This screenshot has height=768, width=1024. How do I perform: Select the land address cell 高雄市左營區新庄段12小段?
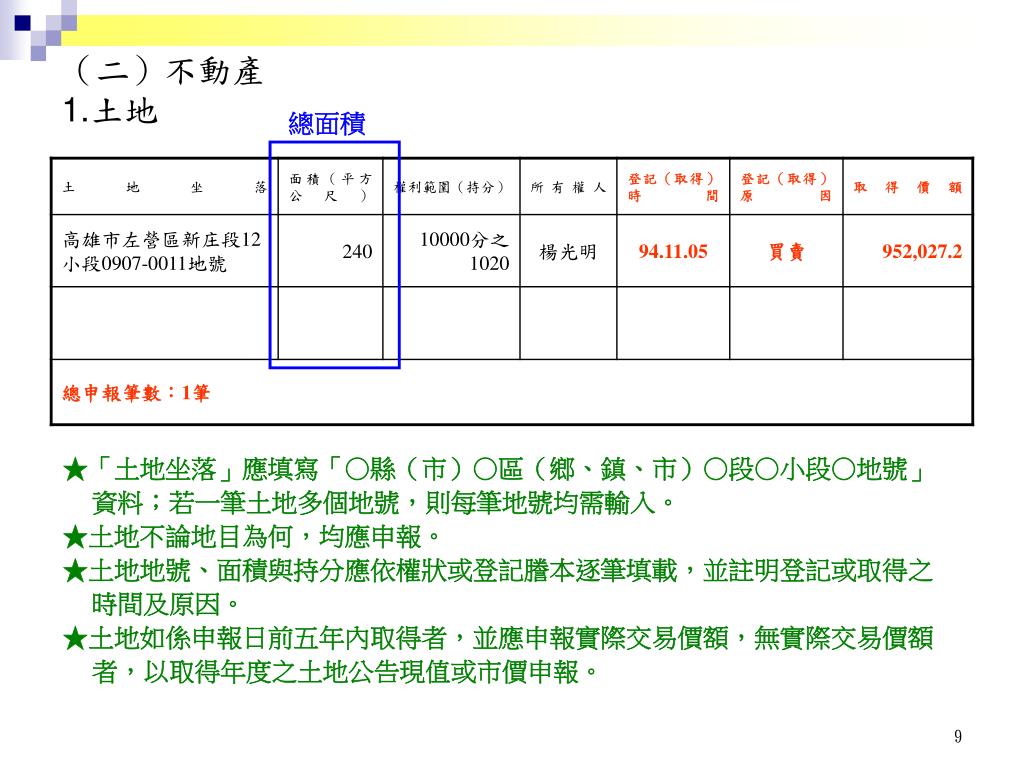162,251
